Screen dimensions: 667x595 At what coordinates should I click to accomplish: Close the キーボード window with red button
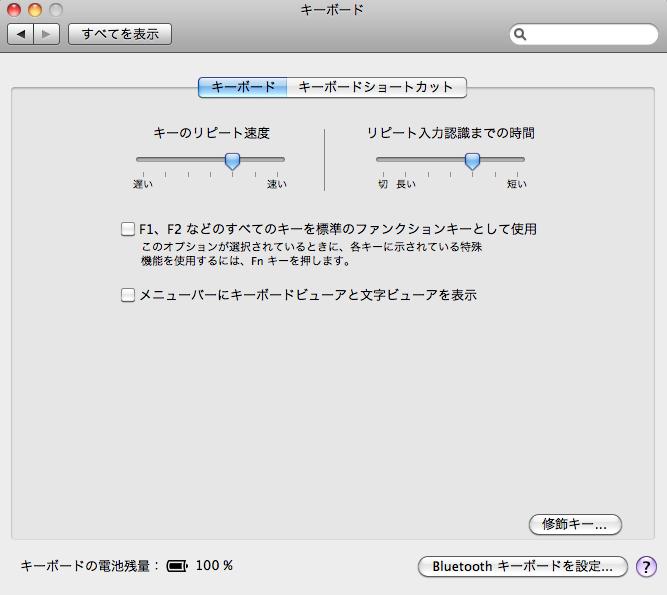click(x=14, y=9)
